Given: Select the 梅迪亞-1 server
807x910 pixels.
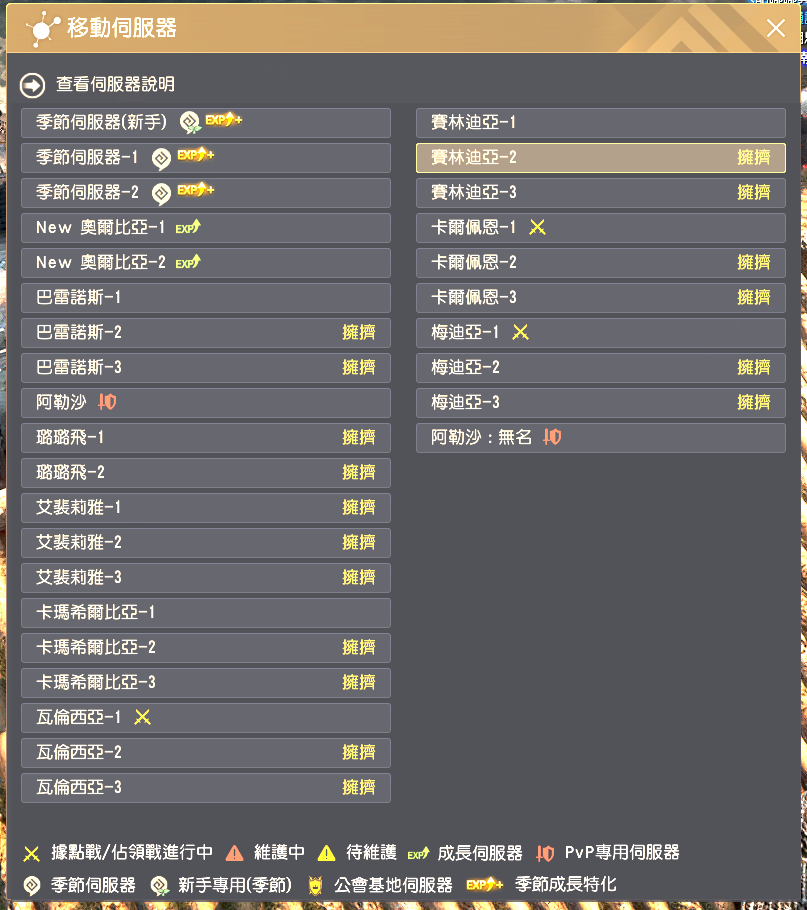Looking at the screenshot, I should [601, 333].
